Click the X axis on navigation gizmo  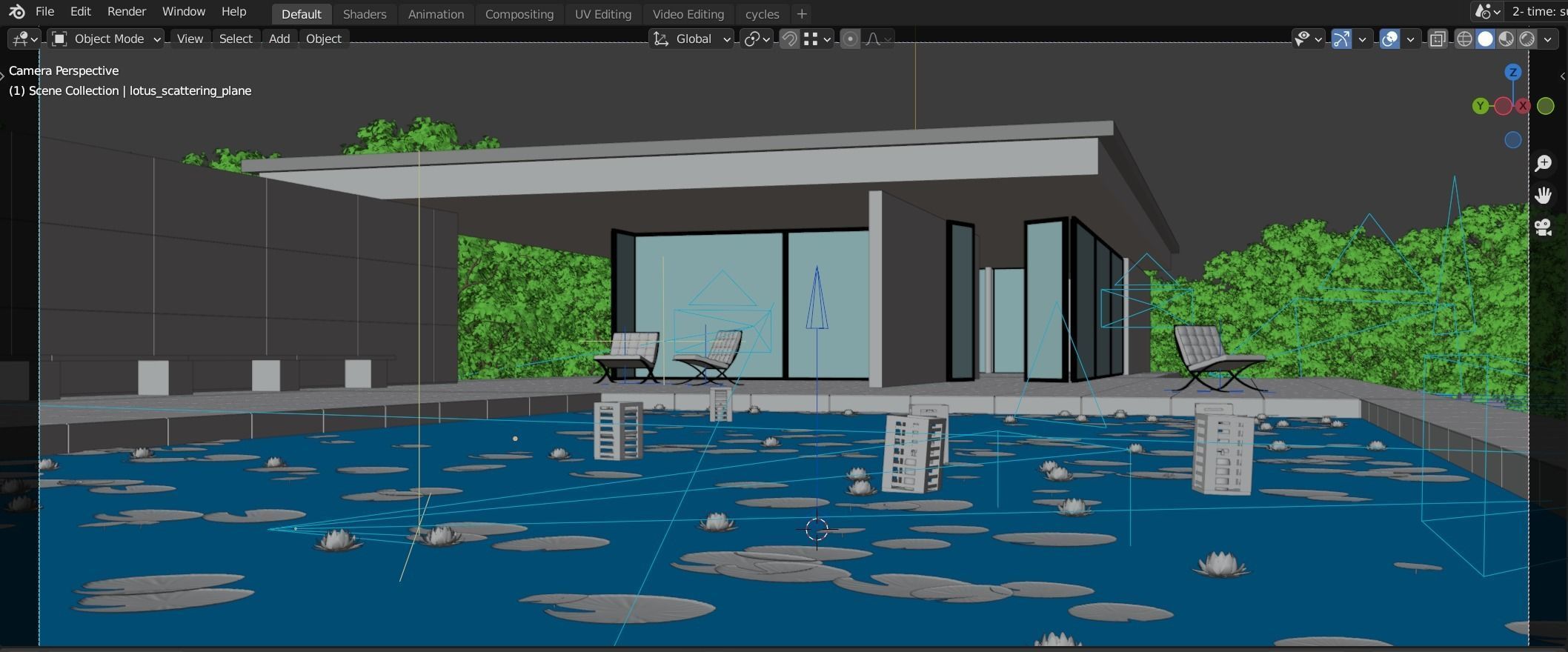(x=1523, y=106)
